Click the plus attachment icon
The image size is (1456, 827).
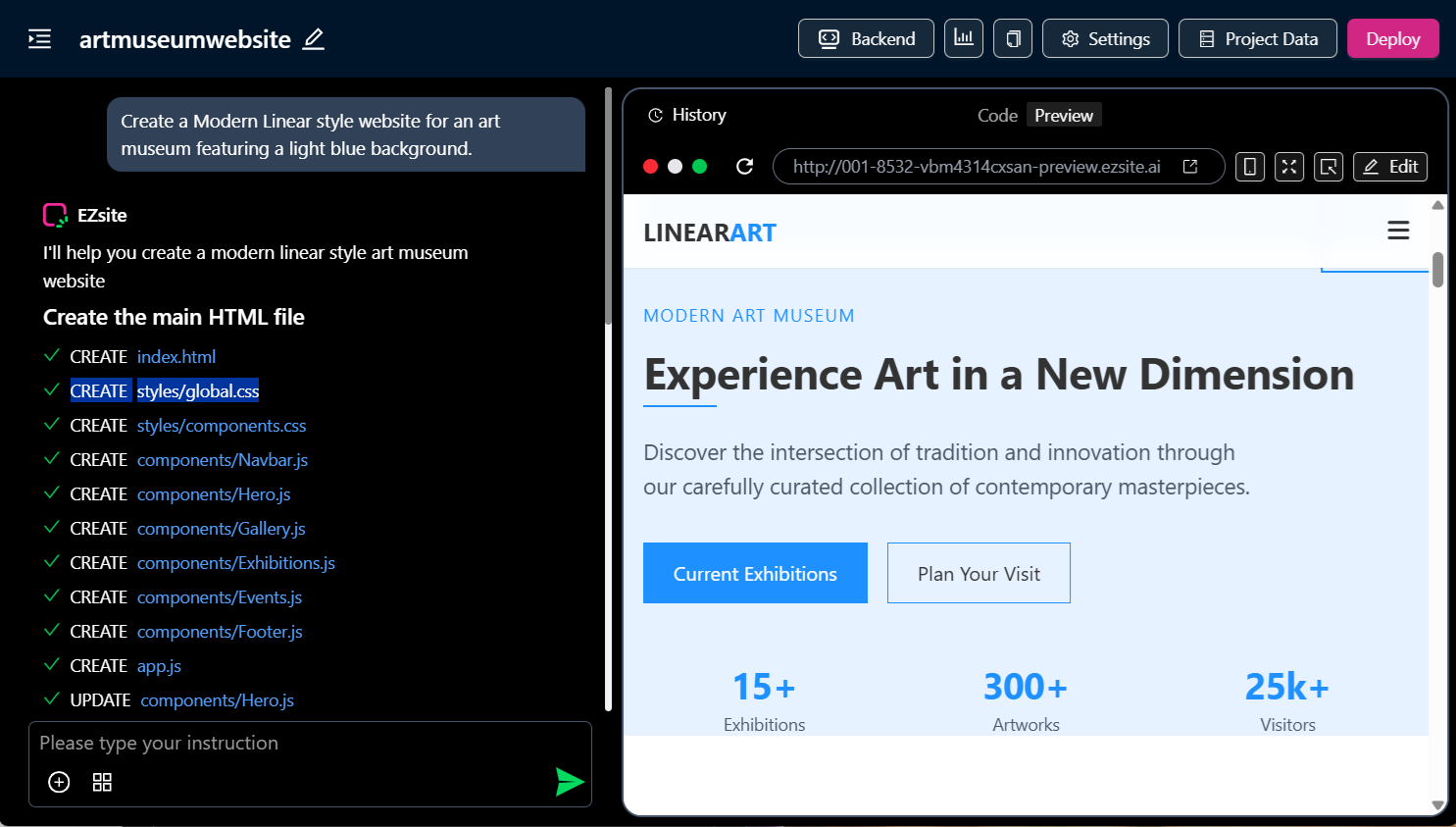coord(59,782)
